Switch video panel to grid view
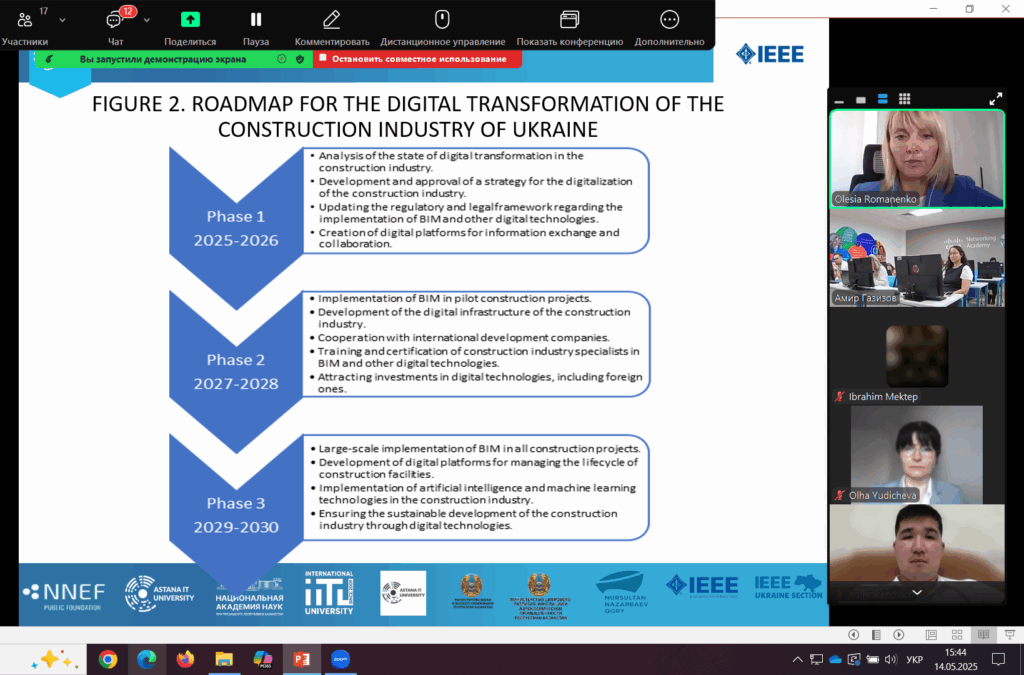This screenshot has height=675, width=1024. [904, 99]
